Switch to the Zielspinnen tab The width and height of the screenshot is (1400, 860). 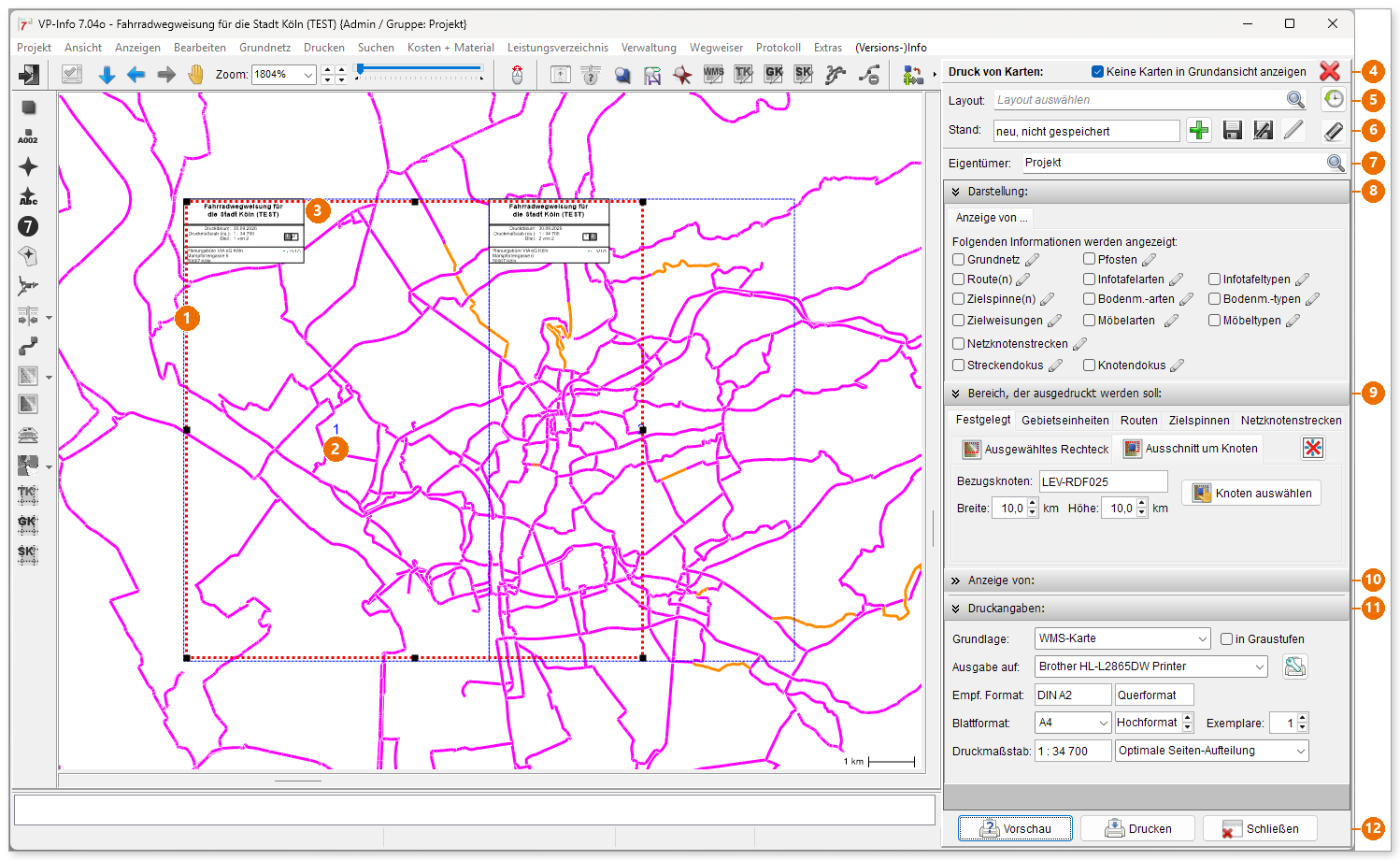tap(1199, 421)
